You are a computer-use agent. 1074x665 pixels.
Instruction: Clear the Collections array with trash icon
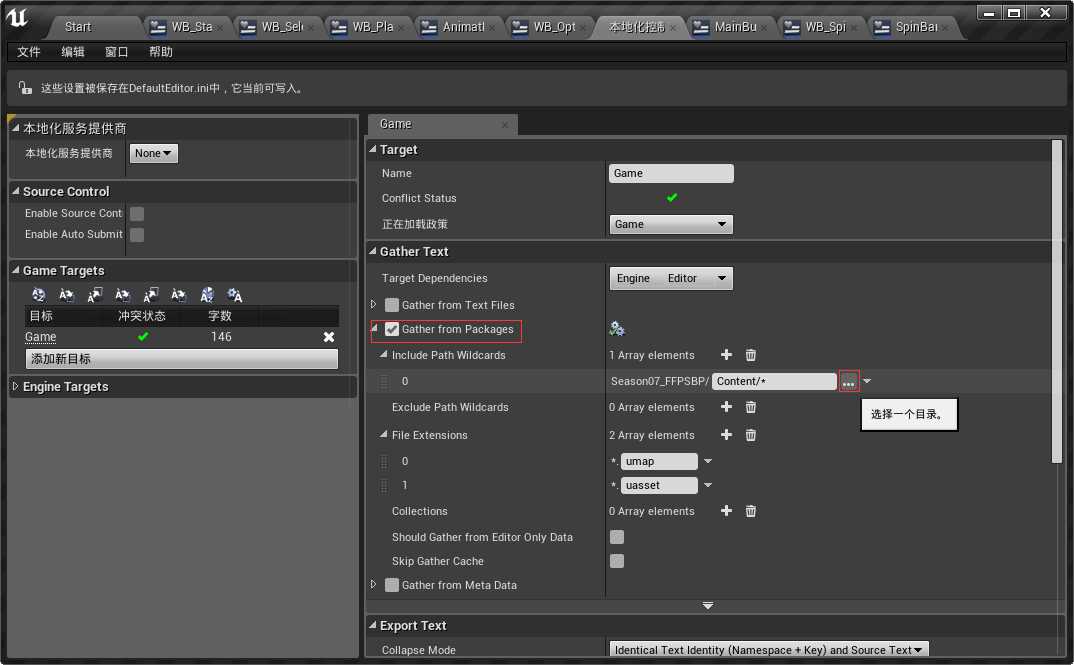[x=751, y=511]
